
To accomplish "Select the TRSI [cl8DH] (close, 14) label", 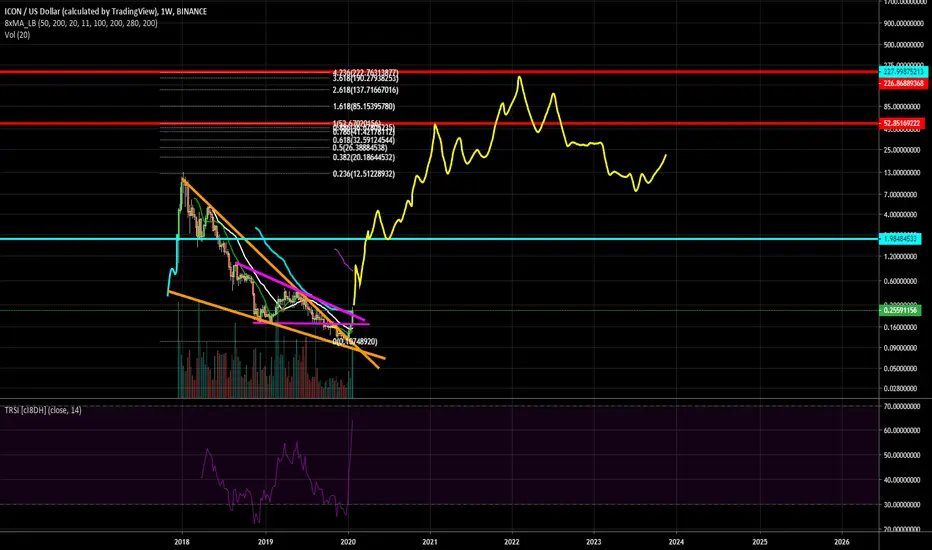I will (x=43, y=410).
